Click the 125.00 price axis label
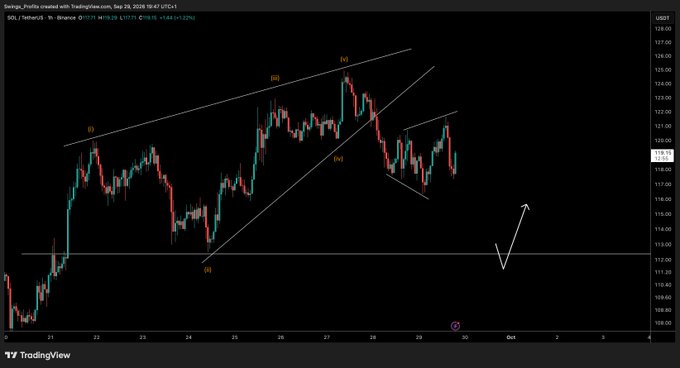Image resolution: width=680 pixels, height=368 pixels. click(663, 70)
